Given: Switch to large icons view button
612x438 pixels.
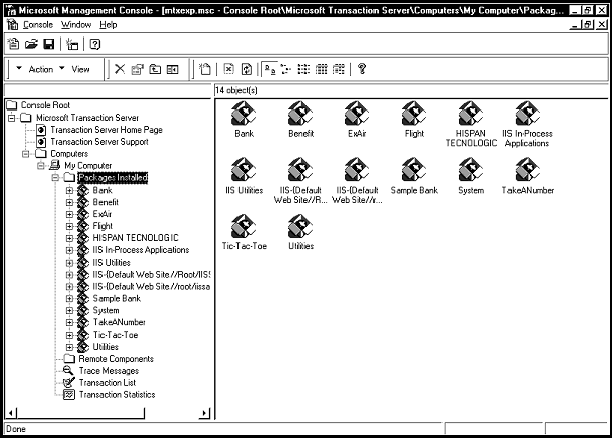Looking at the screenshot, I should point(269,69).
